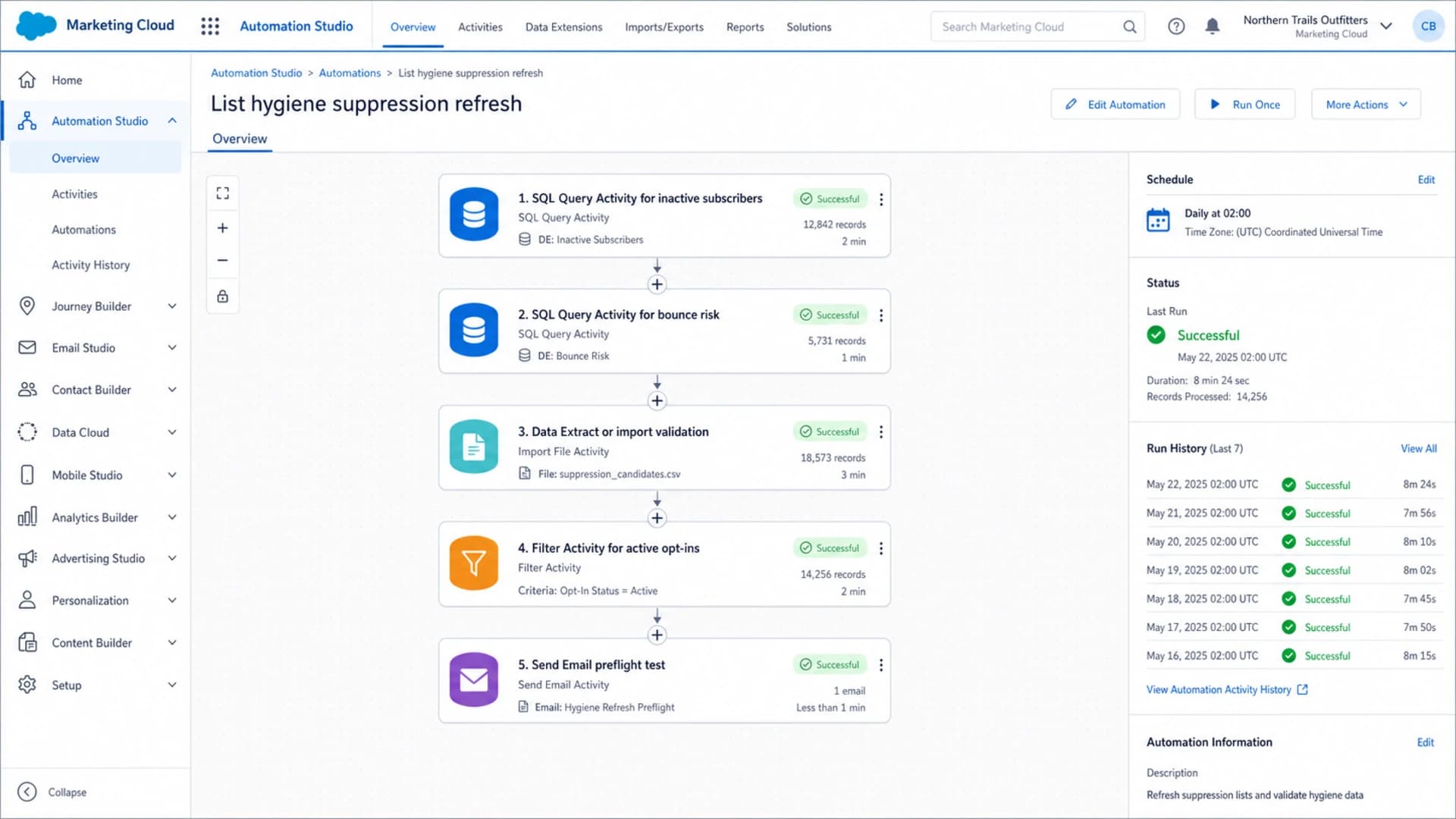
Task: Add activity after Data Extract step
Action: pyautogui.click(x=657, y=518)
